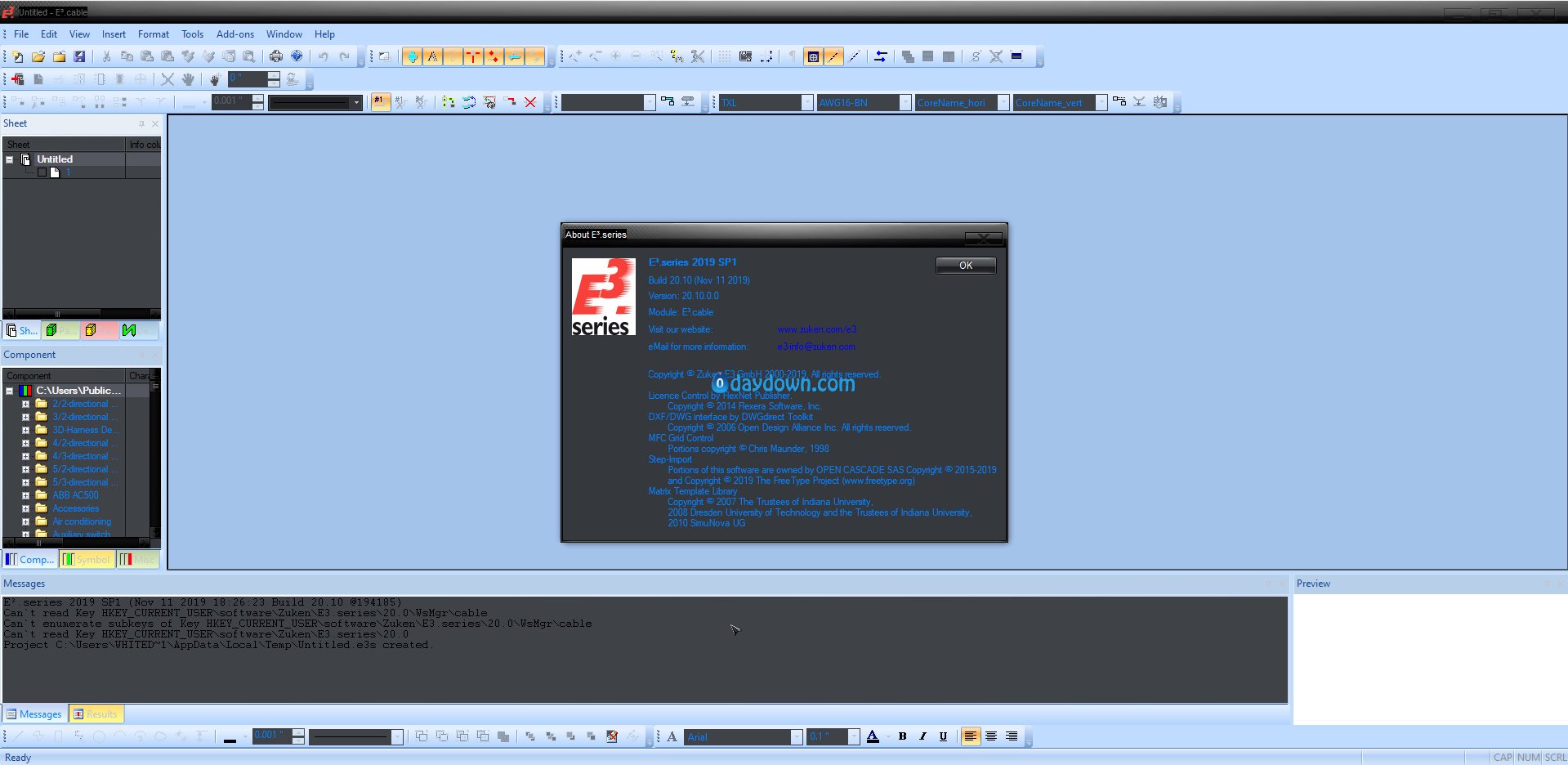Click the hand pan tool icon
This screenshot has width=1568, height=765.
coord(188,79)
